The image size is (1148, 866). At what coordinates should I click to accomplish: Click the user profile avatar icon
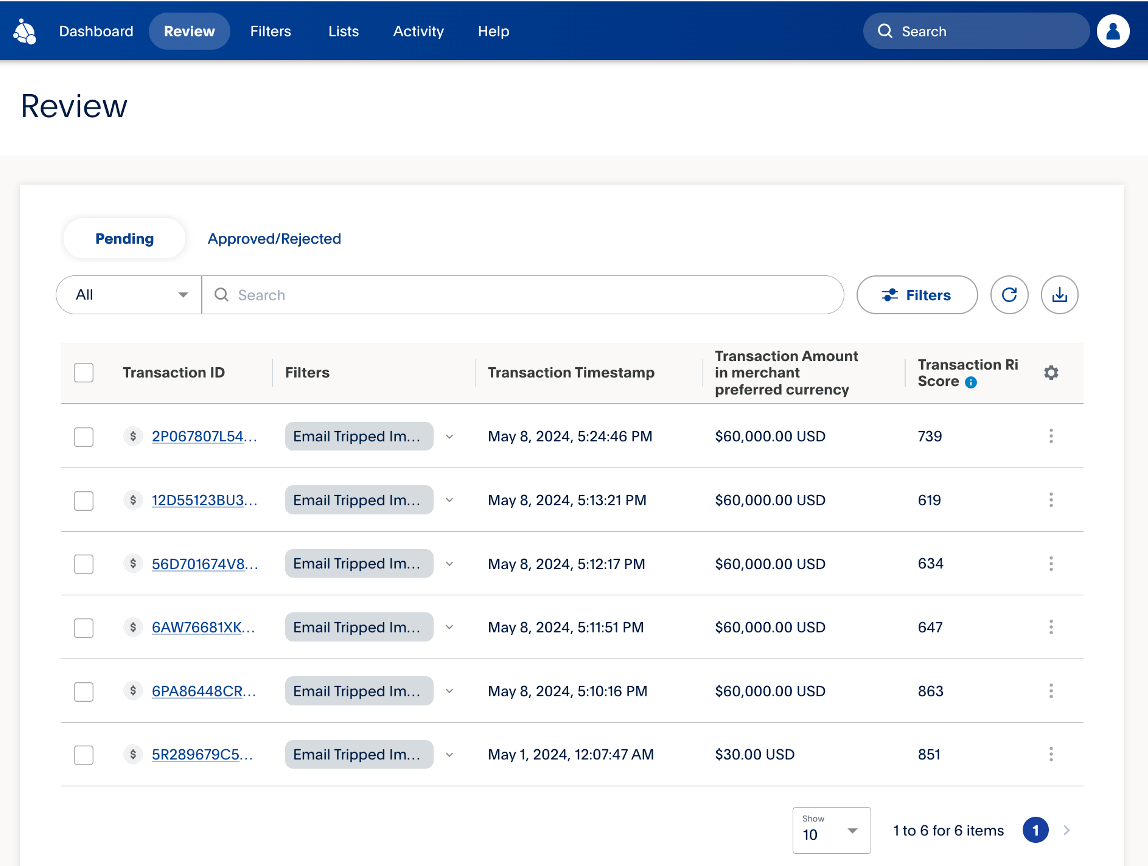(1113, 31)
